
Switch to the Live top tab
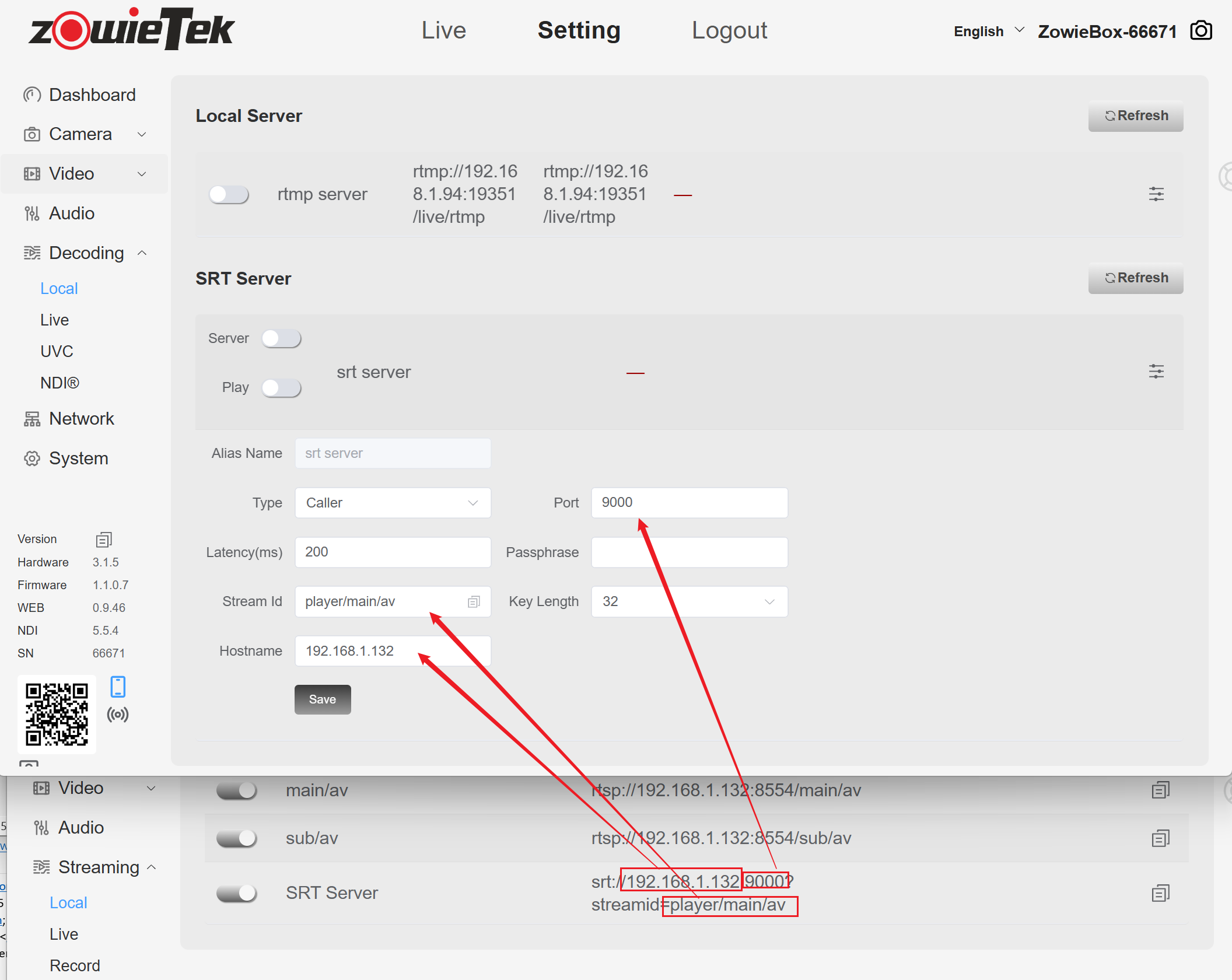(x=443, y=30)
